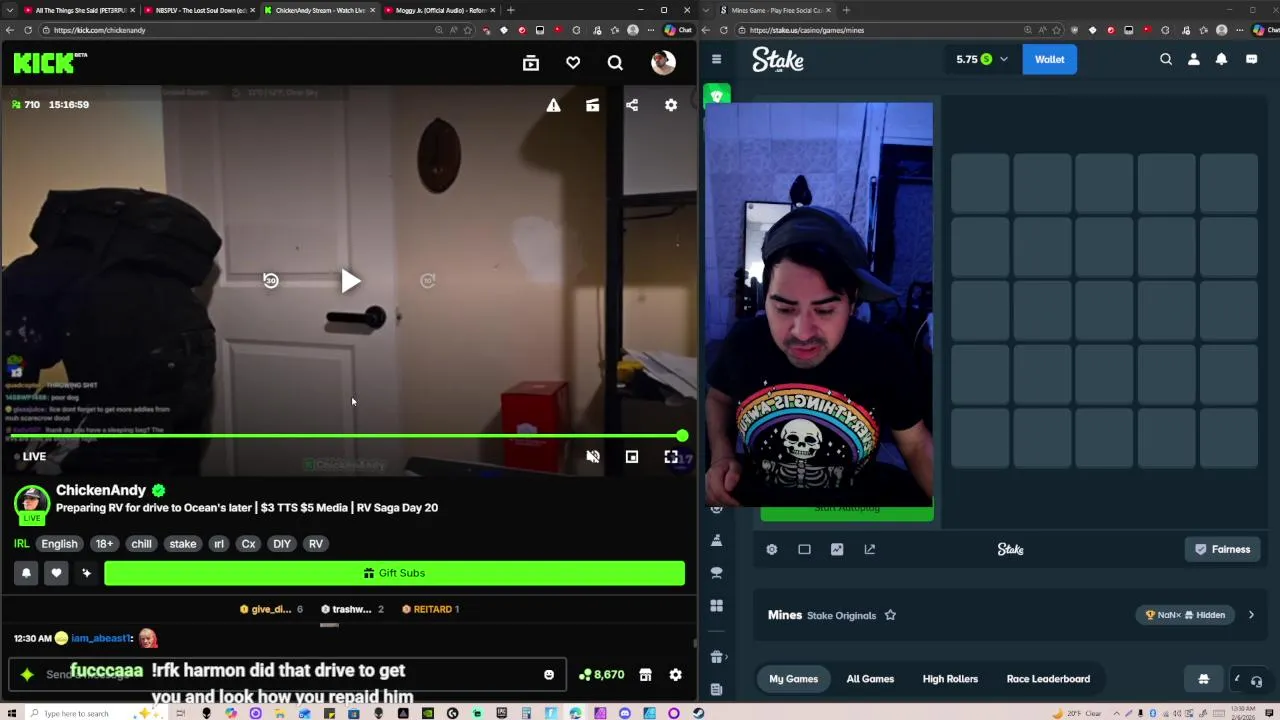1280x720 pixels.
Task: Click the sparkle subscribe icon beside heart
Action: coord(86,573)
